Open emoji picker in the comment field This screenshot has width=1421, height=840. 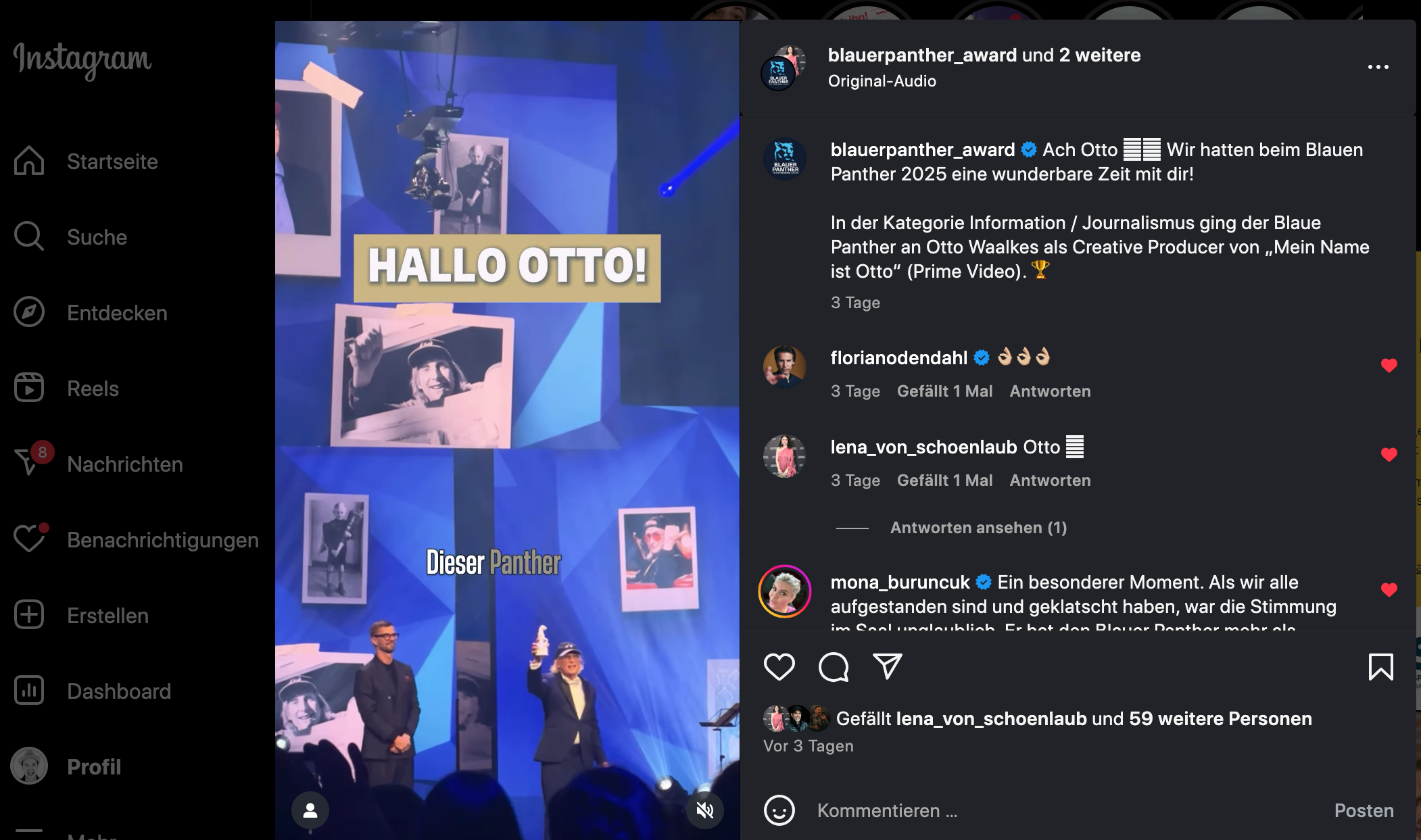pyautogui.click(x=779, y=810)
